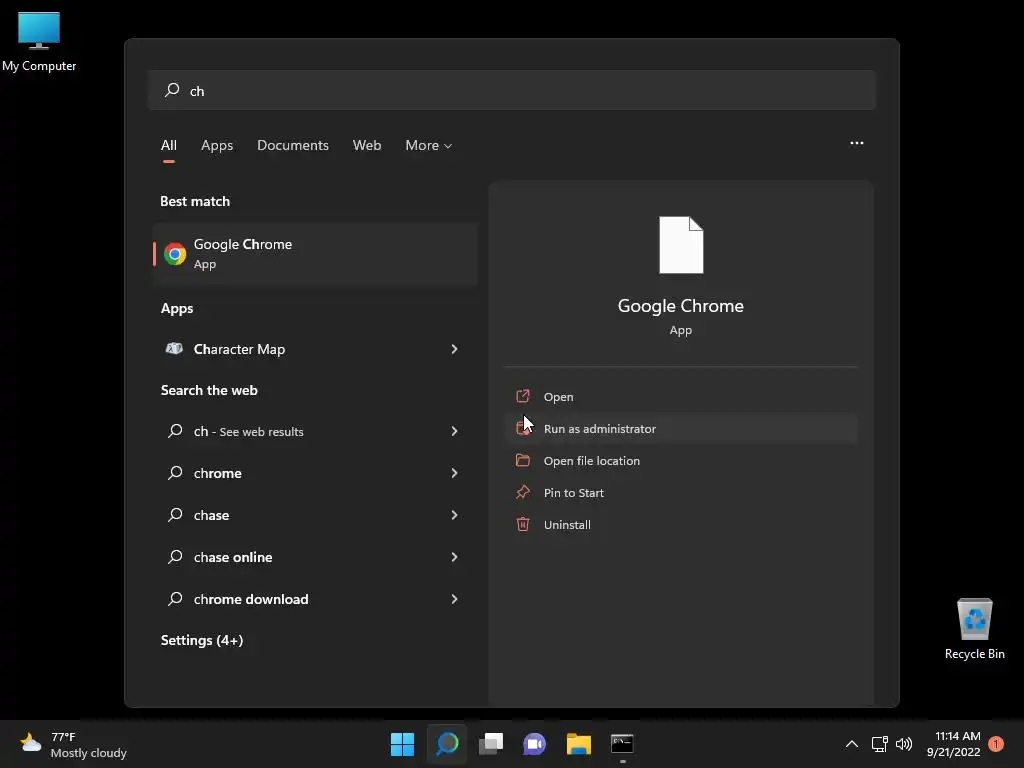Image resolution: width=1024 pixels, height=768 pixels.
Task: Expand the 'chrome' web suggestion chevron
Action: 454,473
